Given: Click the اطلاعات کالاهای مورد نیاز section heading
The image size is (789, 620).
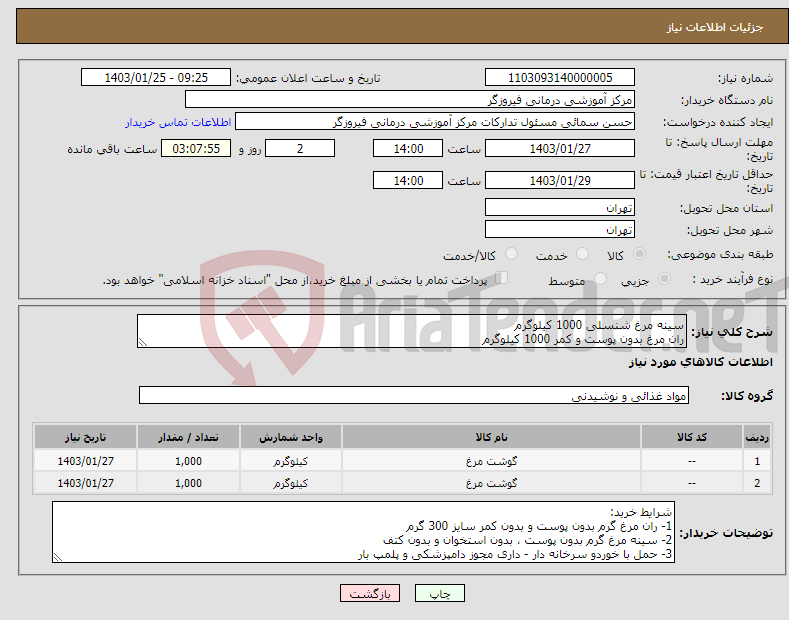Looking at the screenshot, I should (700, 362).
